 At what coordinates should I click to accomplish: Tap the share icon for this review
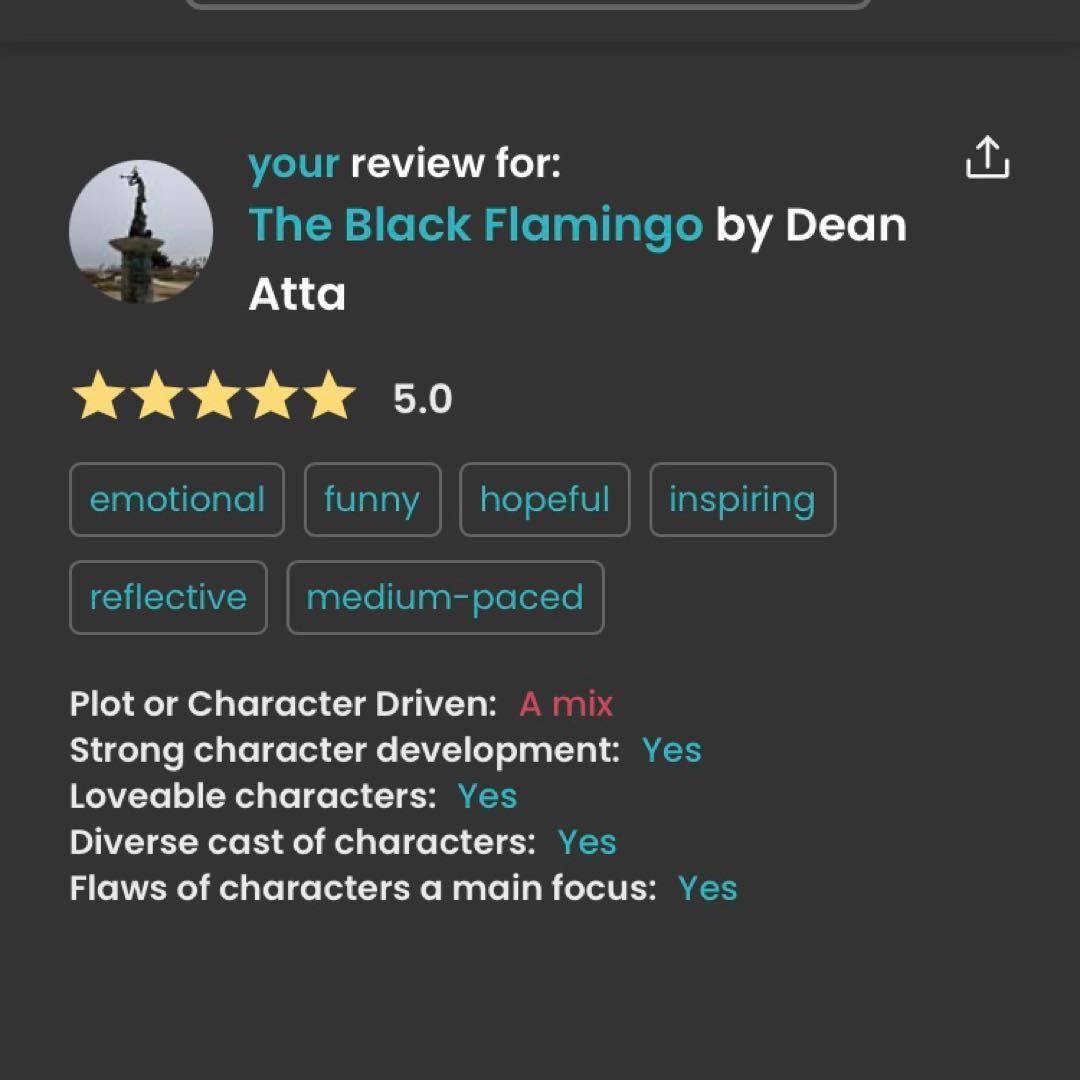click(x=987, y=158)
